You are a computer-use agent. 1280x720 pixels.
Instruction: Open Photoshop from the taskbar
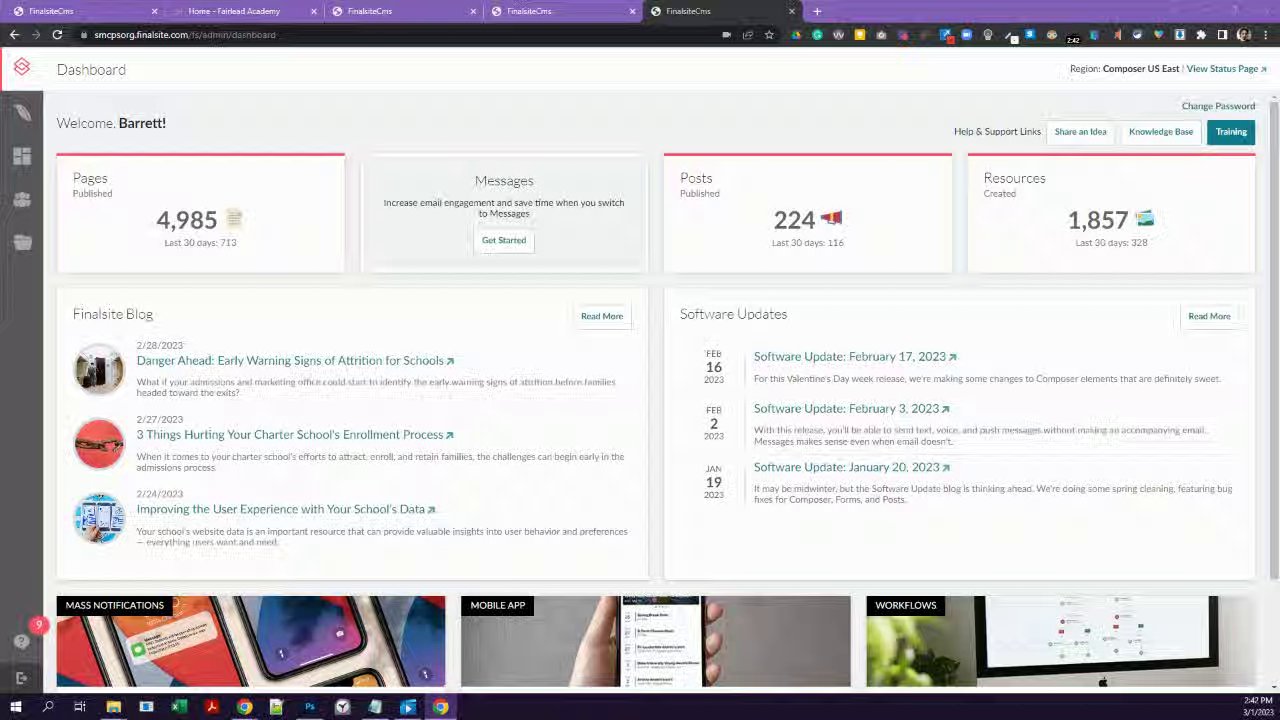click(310, 707)
